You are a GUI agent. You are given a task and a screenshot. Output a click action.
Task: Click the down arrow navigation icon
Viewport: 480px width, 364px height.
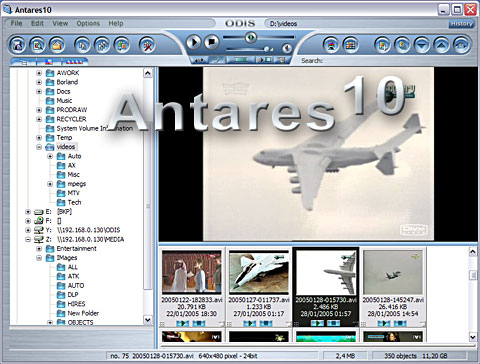point(422,45)
